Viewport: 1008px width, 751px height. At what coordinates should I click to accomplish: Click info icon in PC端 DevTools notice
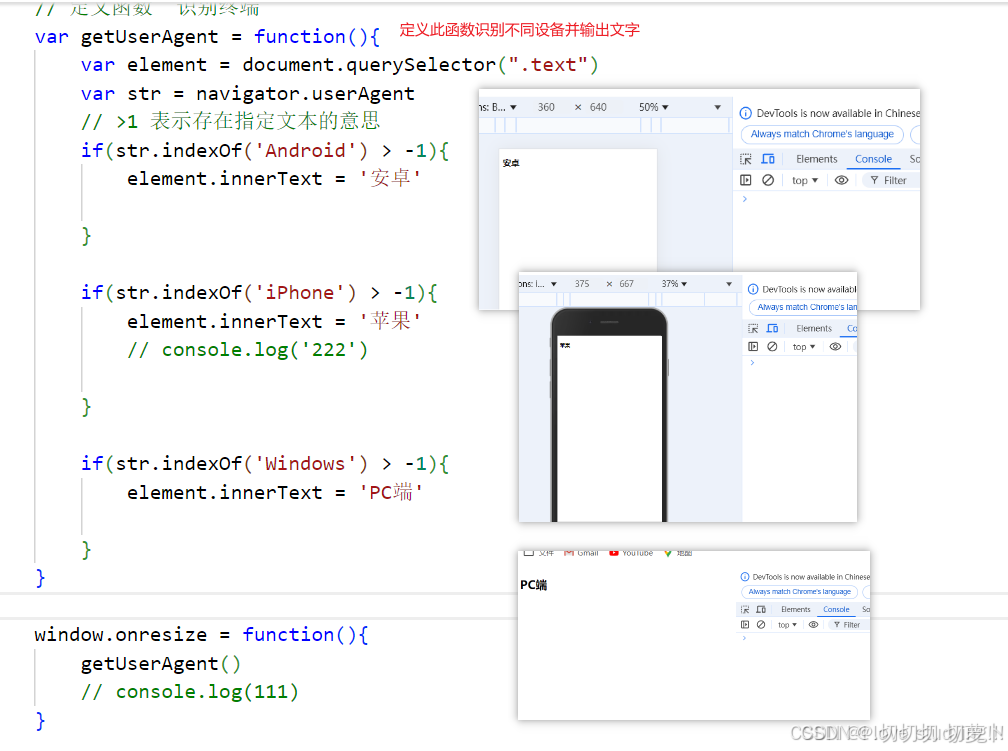[745, 577]
